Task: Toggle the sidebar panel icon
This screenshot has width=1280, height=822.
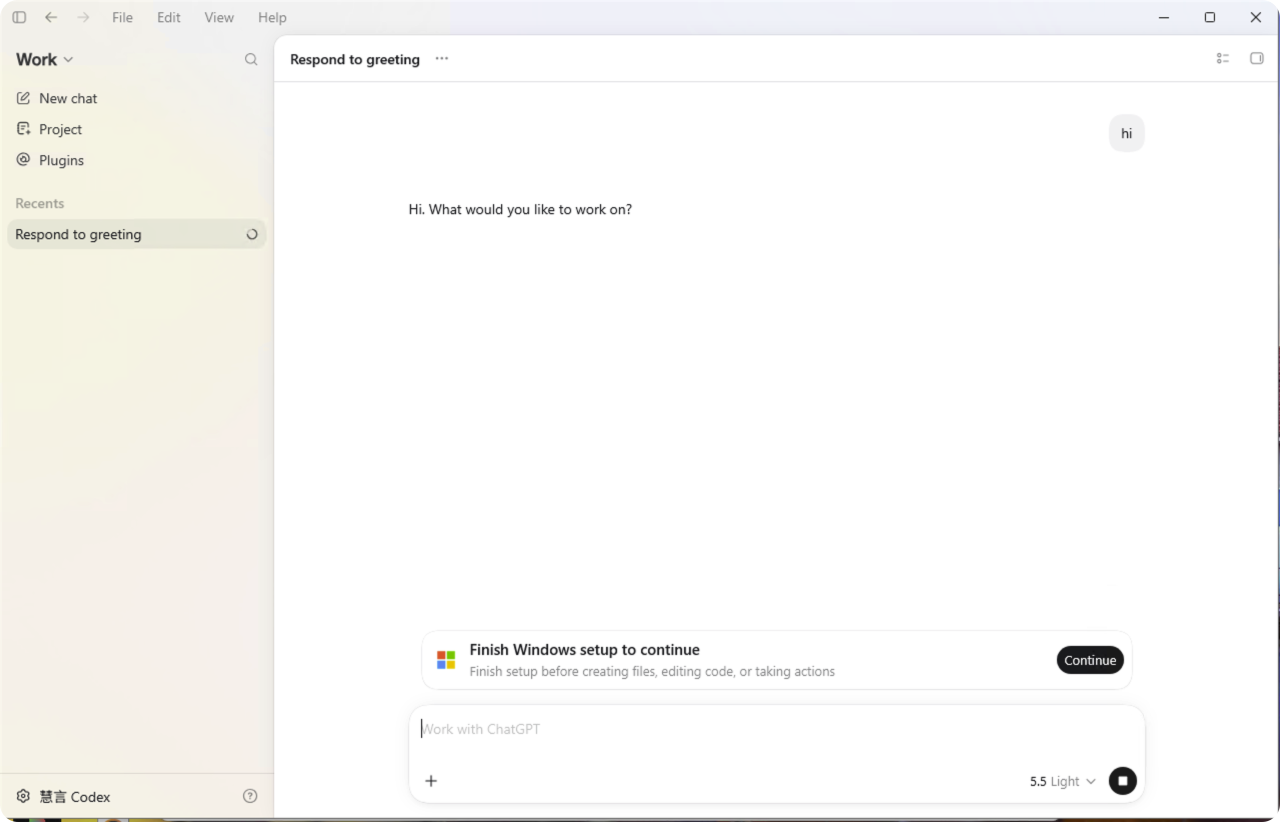Action: pos(19,17)
